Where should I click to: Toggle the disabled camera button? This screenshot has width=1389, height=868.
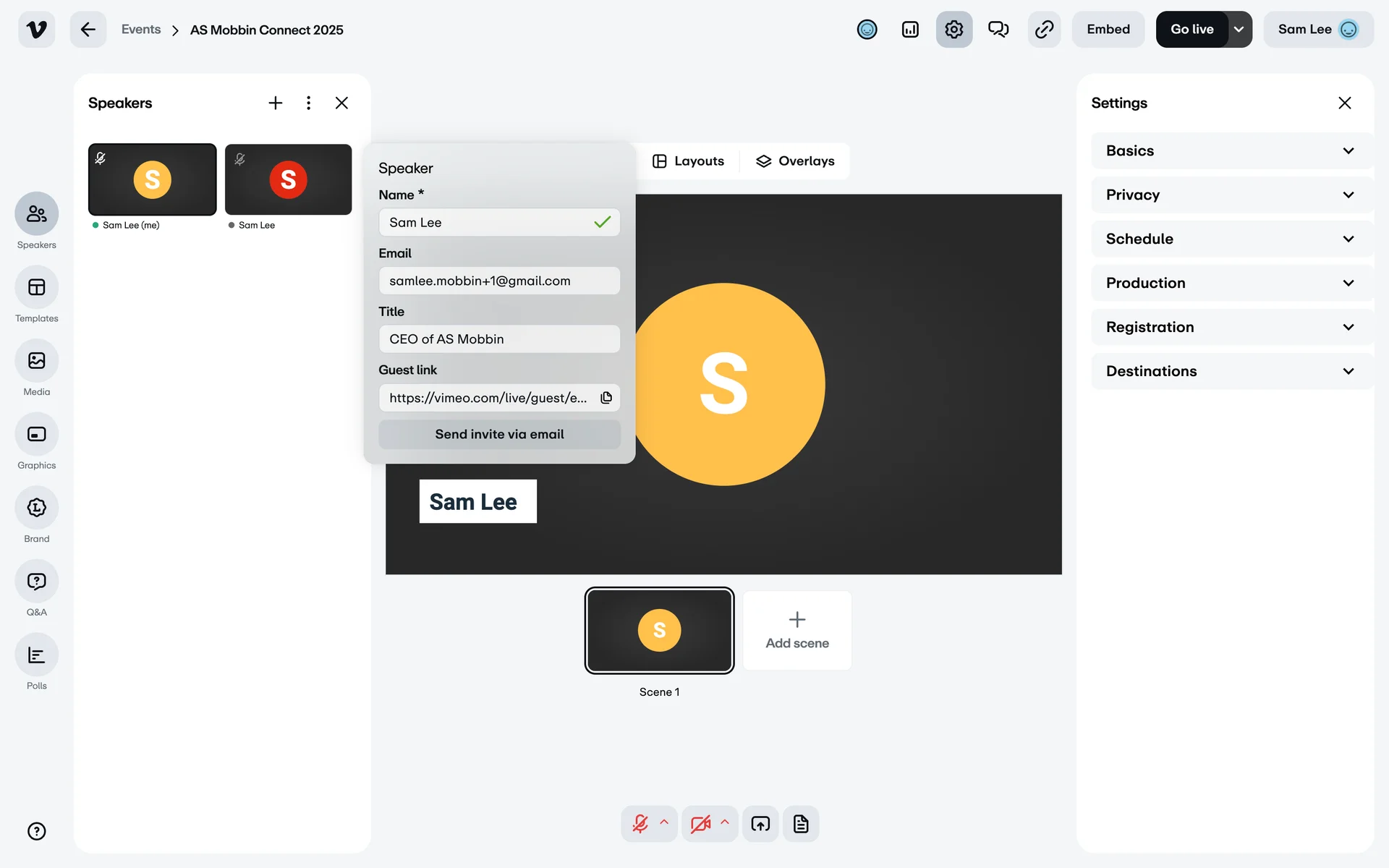point(700,824)
